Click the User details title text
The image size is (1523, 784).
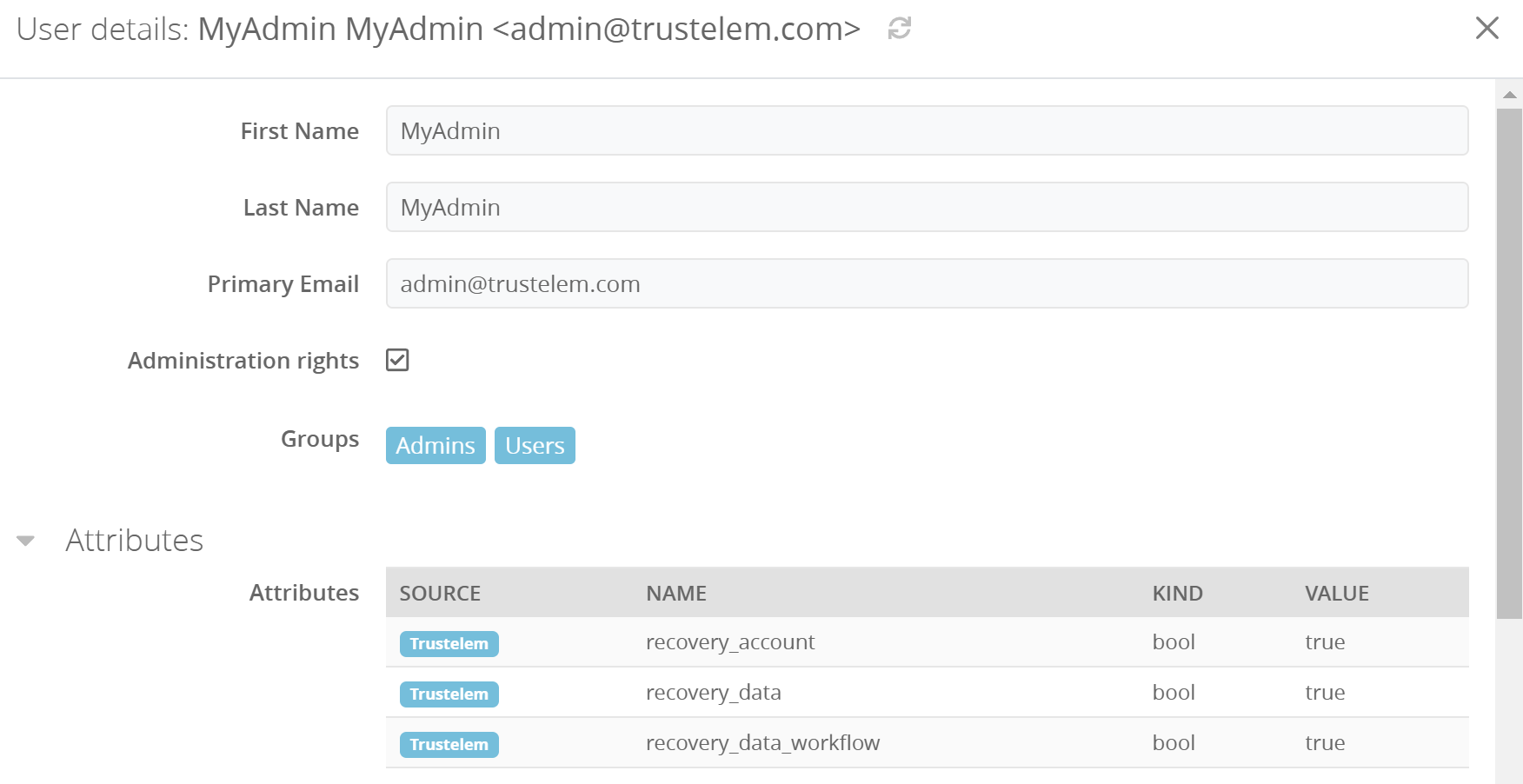(438, 29)
